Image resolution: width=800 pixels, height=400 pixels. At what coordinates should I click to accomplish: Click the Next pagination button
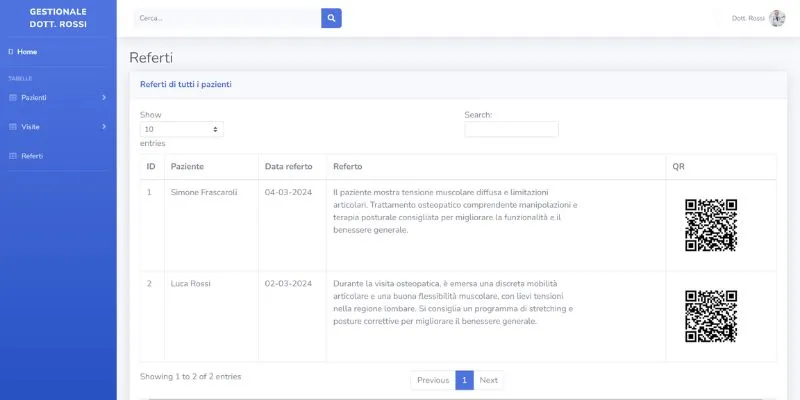(488, 380)
